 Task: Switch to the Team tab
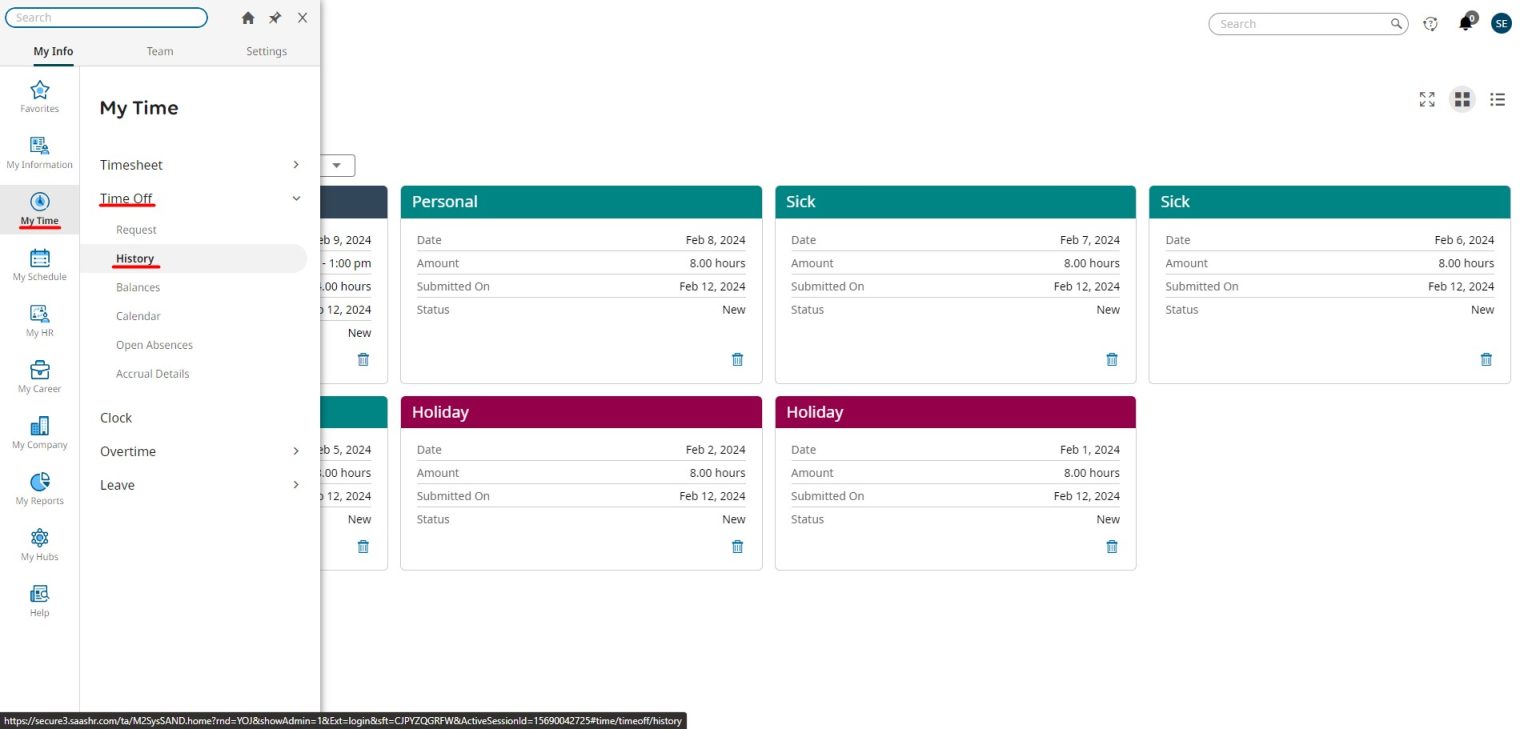(159, 50)
